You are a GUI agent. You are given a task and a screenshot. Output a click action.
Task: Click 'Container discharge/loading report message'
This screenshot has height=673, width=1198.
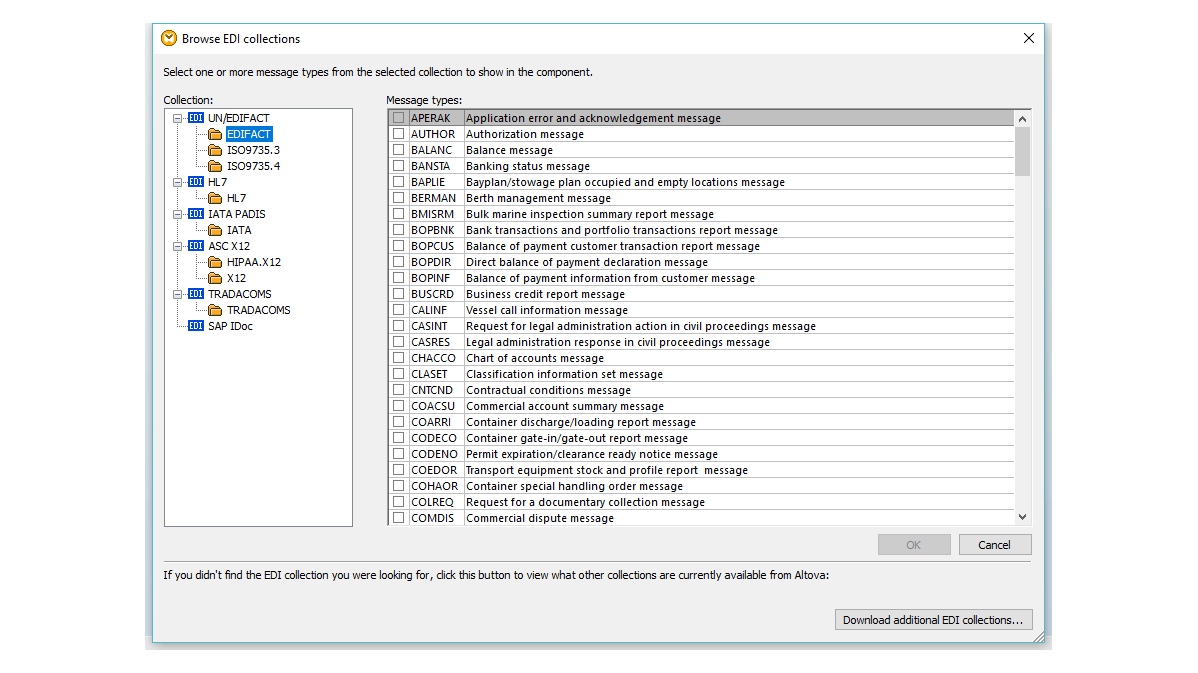(x=581, y=422)
